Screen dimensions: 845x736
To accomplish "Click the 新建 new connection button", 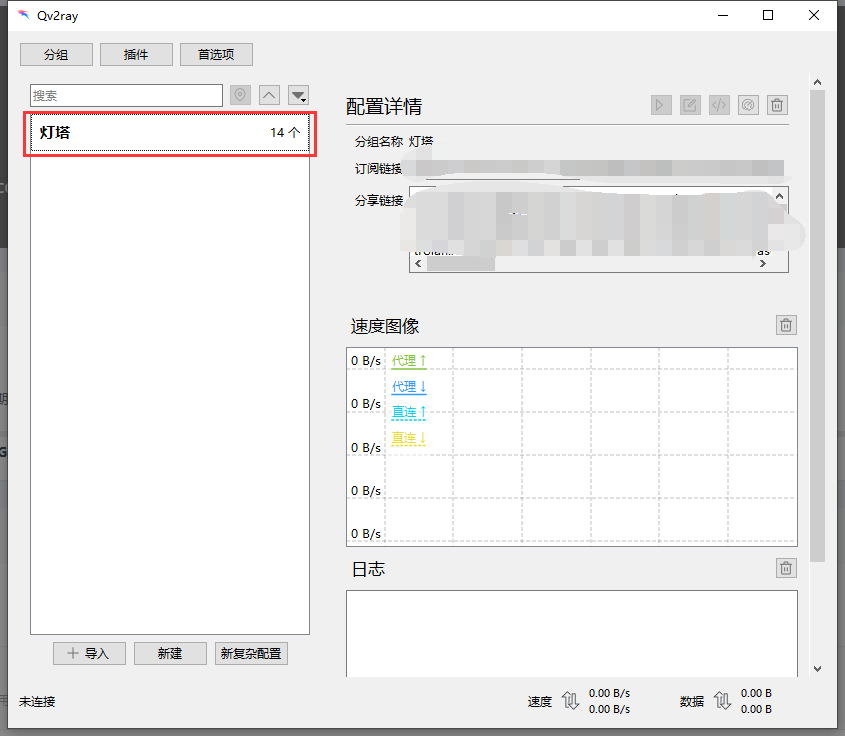I will point(170,654).
